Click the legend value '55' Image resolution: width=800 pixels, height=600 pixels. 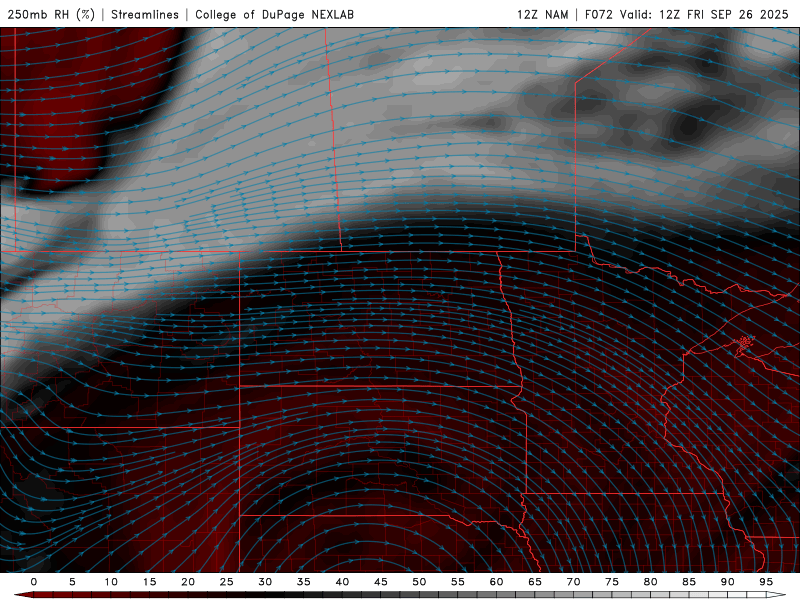click(458, 582)
